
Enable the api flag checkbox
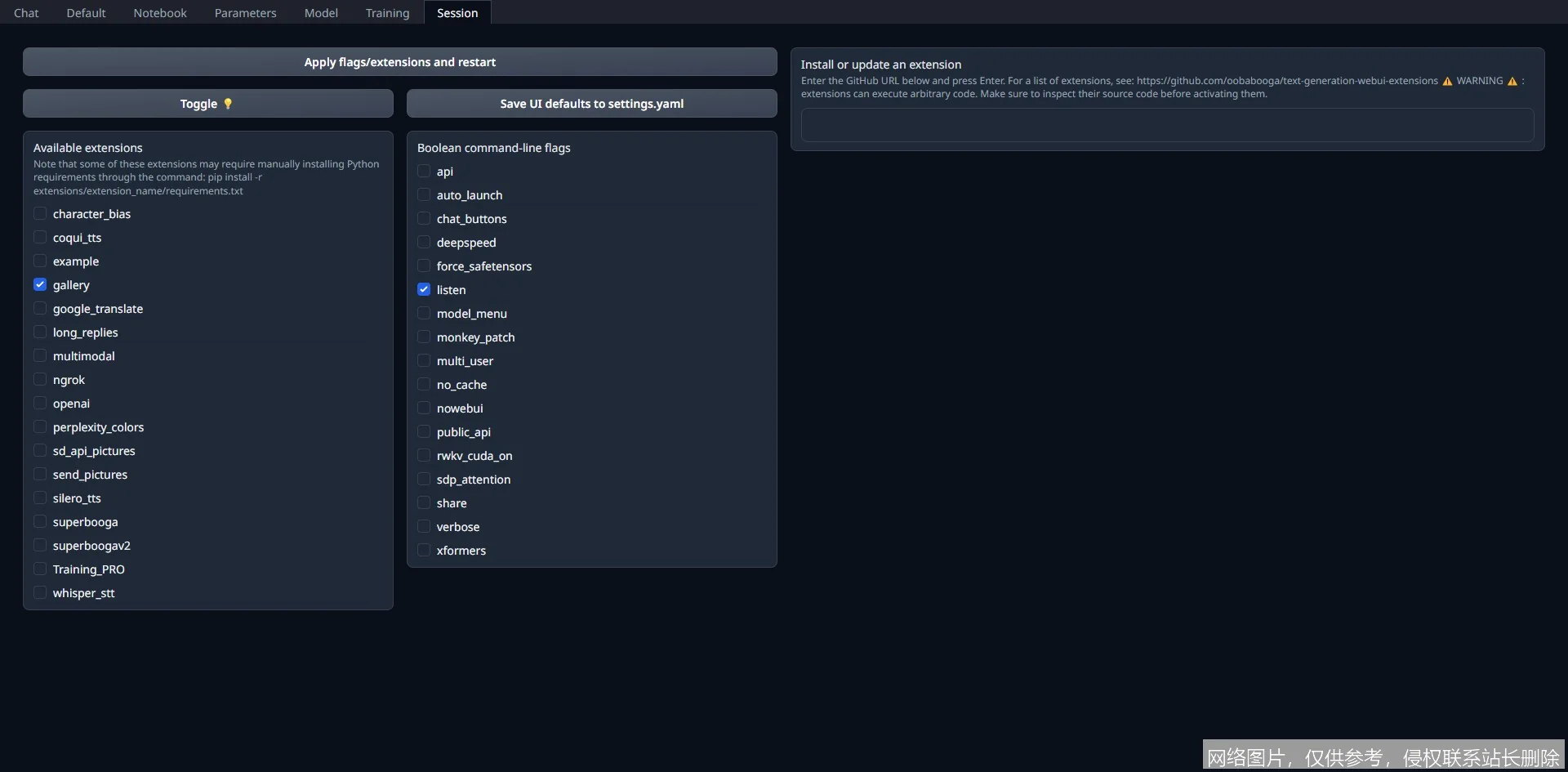(x=424, y=172)
